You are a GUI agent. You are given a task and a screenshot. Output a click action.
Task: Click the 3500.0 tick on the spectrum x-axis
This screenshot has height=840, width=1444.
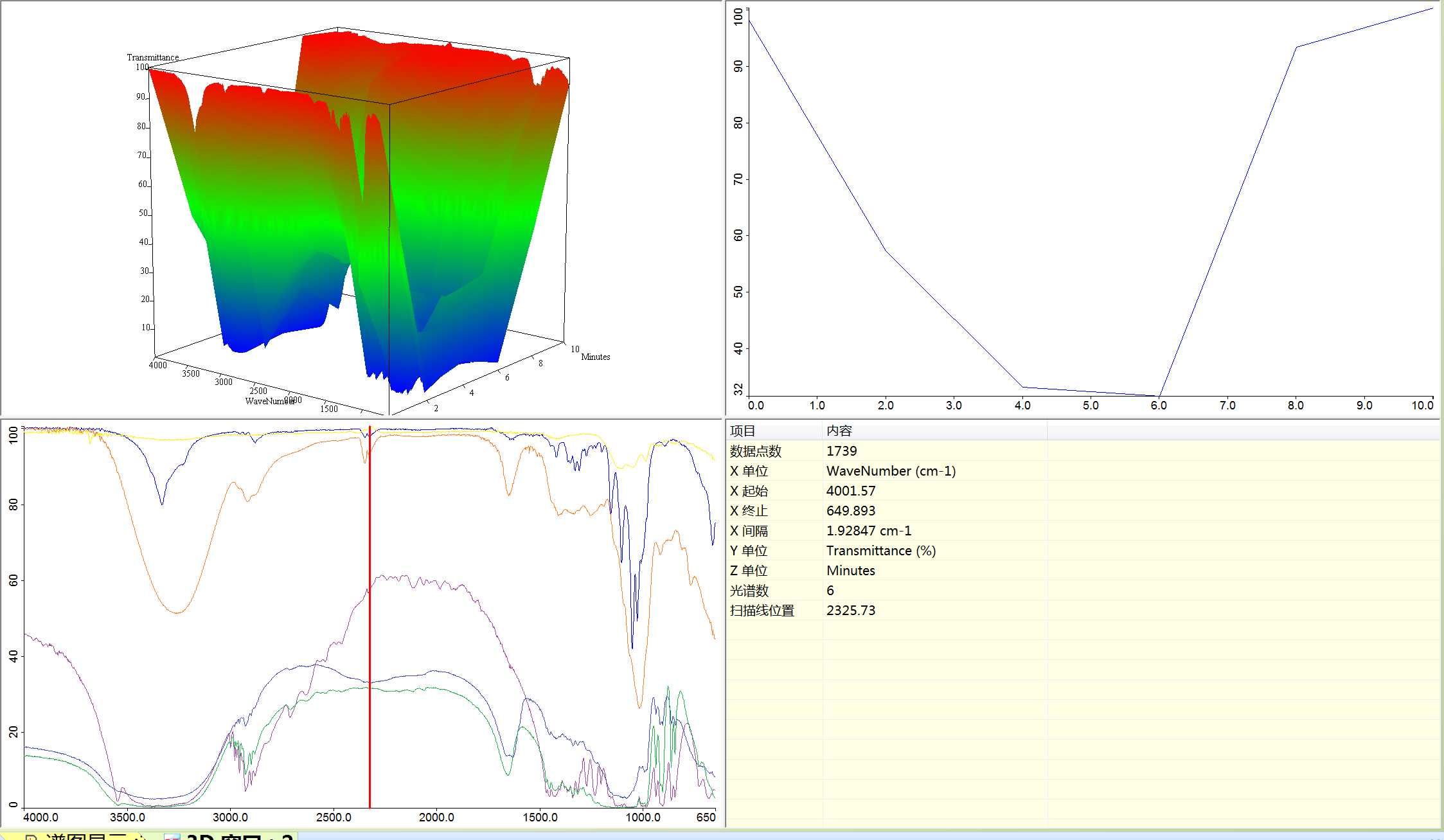coord(127,818)
